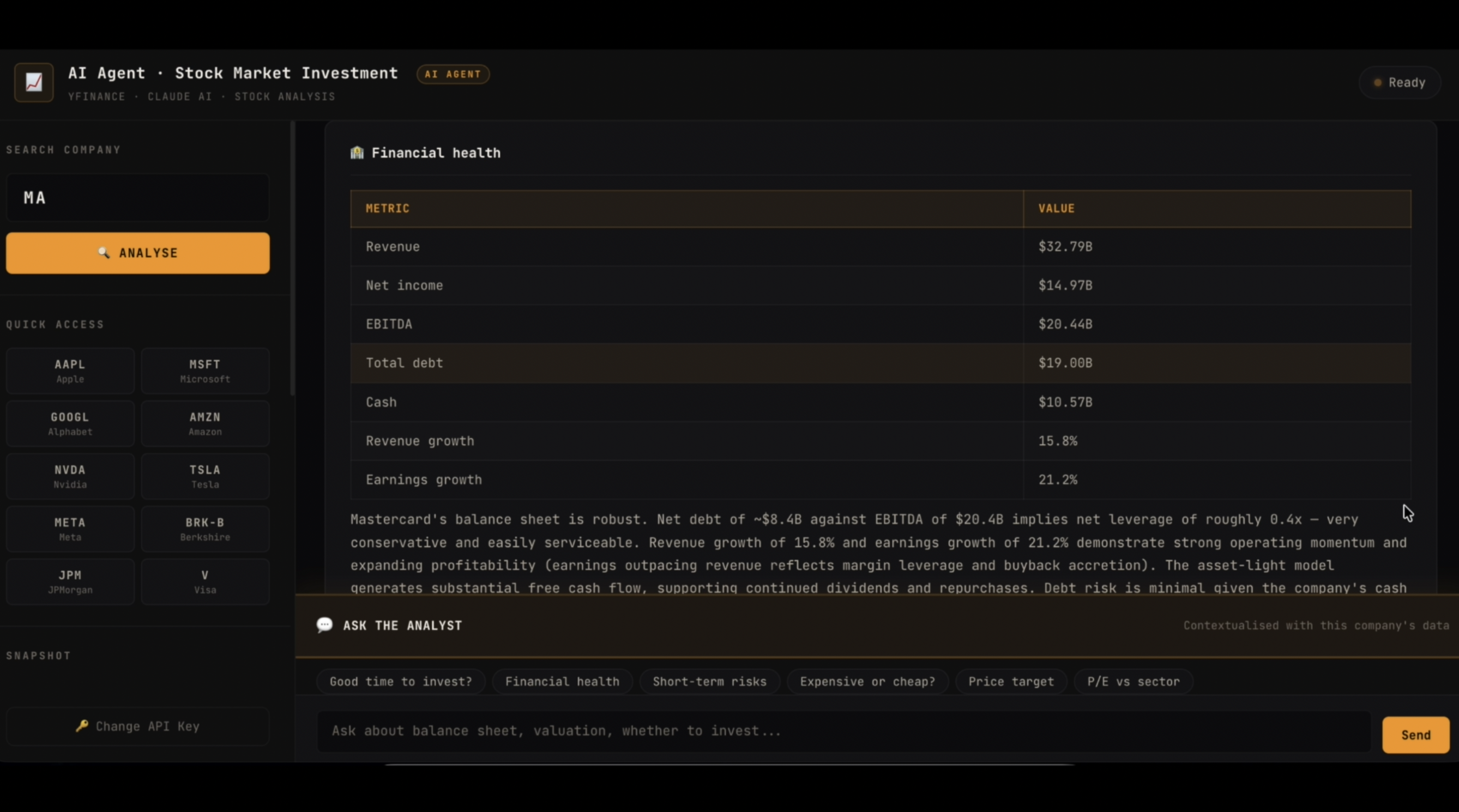Click the $20.44B EBITDA value

pyautogui.click(x=1065, y=324)
